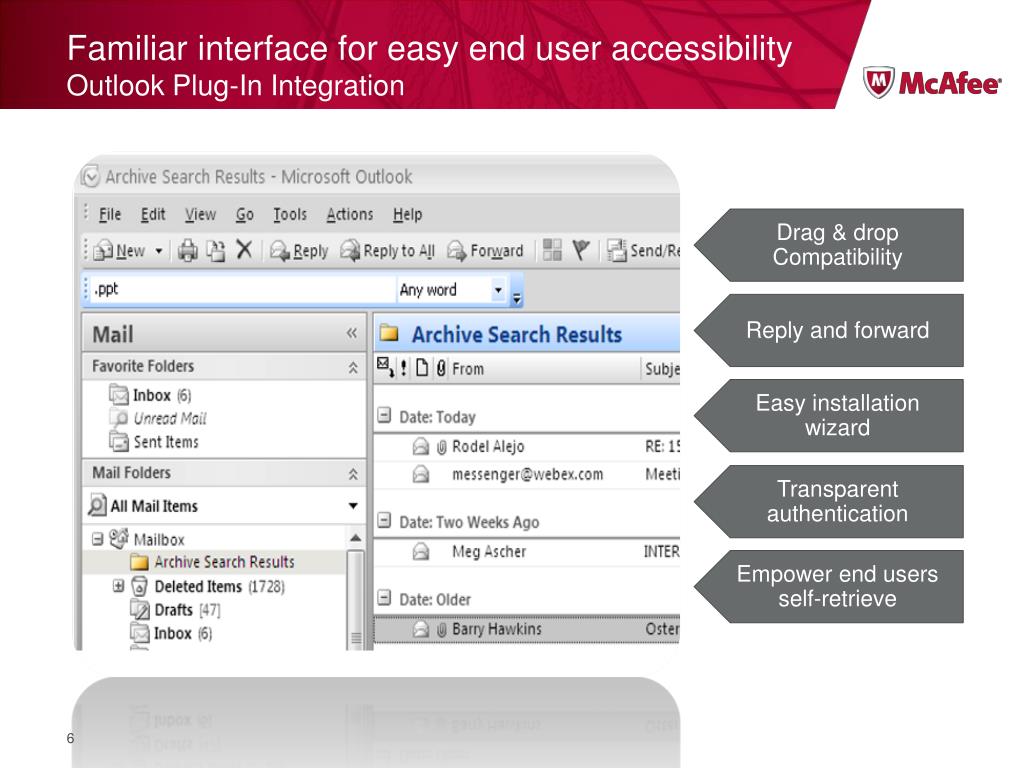
Task: Expand the Deleted Items folder node
Action: 118,586
